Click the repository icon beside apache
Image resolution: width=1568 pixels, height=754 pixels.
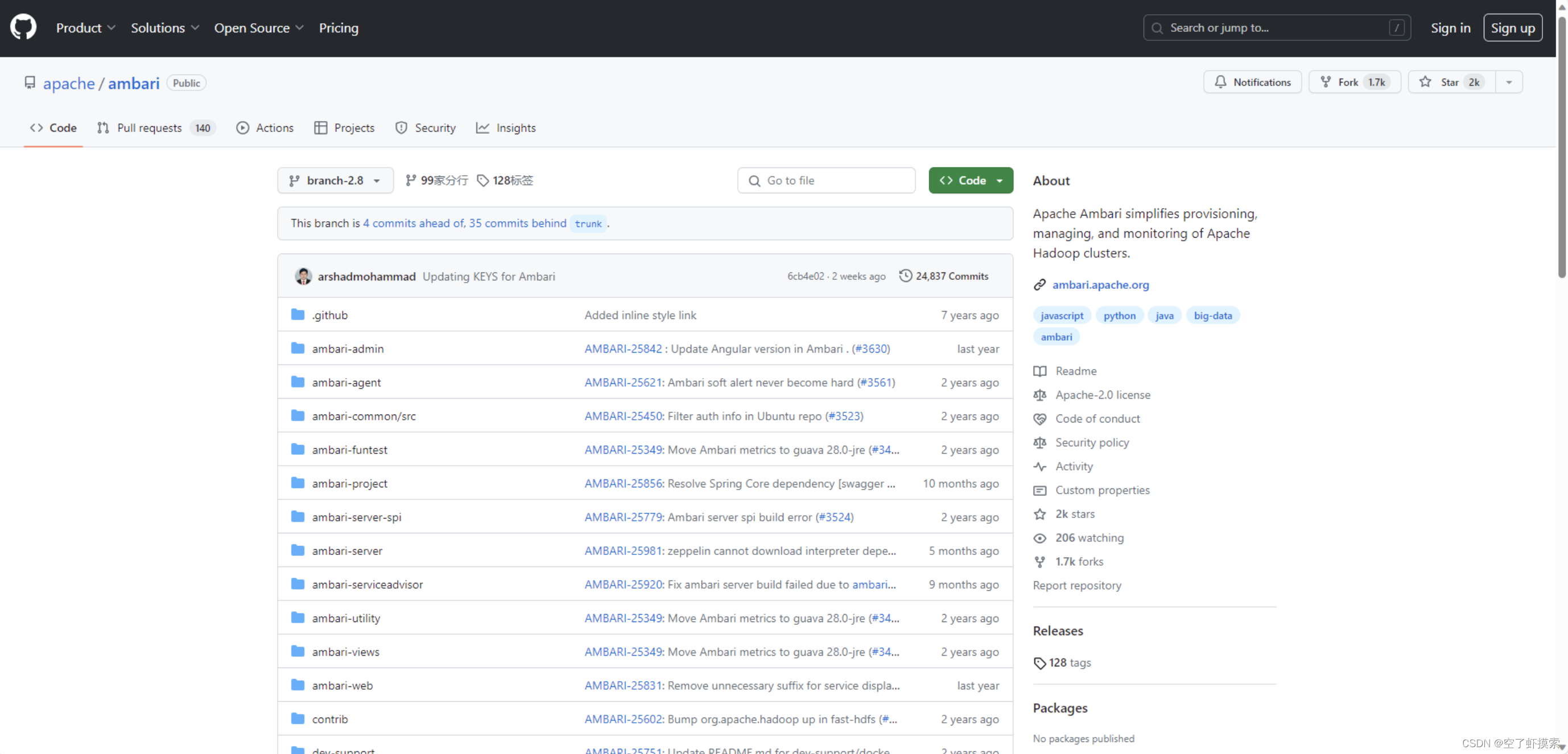(30, 82)
